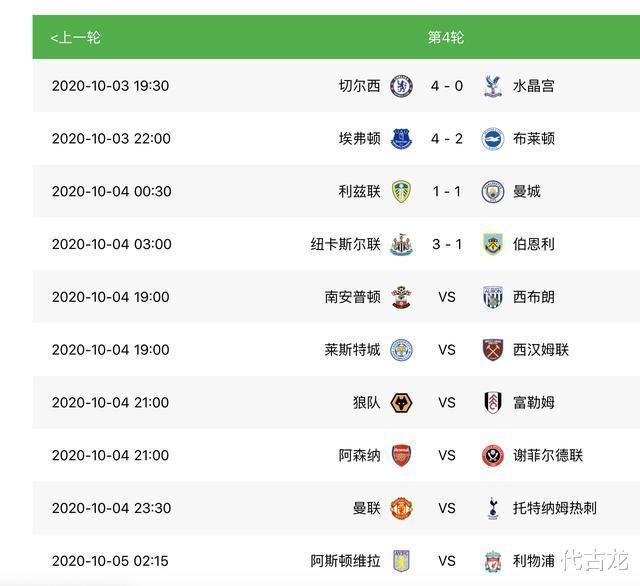Click the Burnley club crest
Screen dimensions: 640x586
493,244
